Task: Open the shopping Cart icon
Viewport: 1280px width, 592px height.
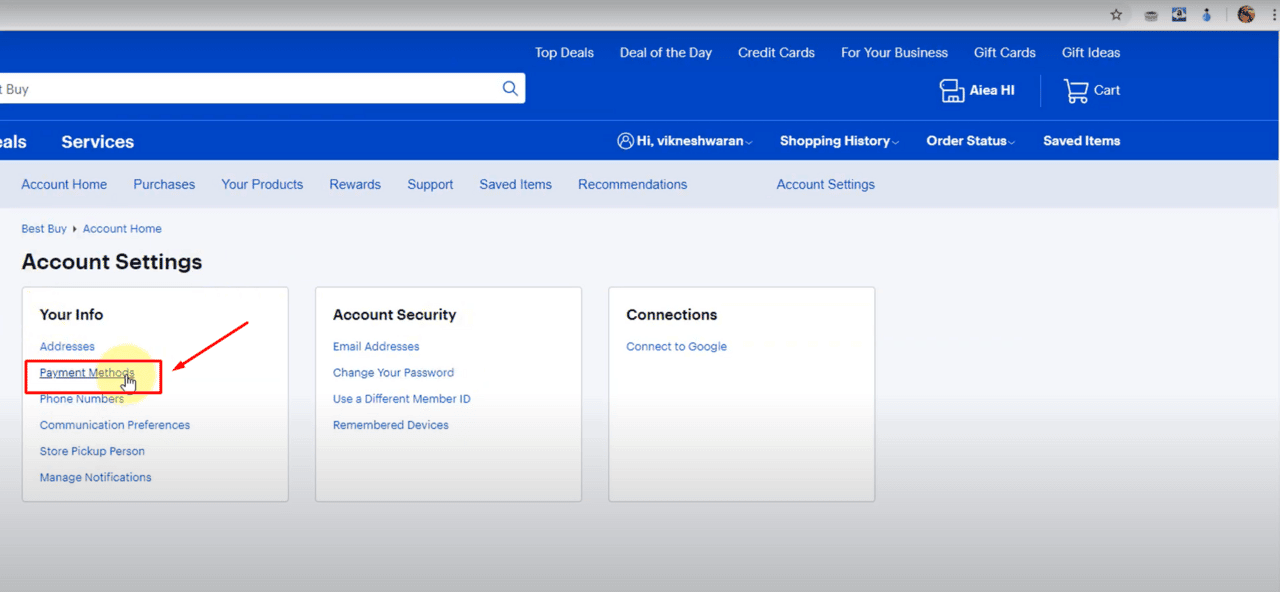Action: [x=1076, y=90]
